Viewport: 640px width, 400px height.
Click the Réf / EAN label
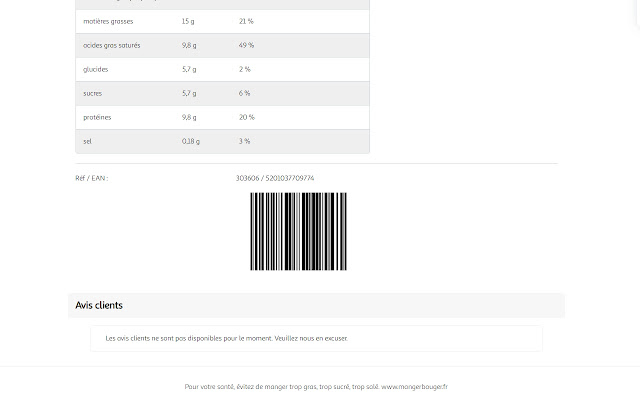pos(92,178)
